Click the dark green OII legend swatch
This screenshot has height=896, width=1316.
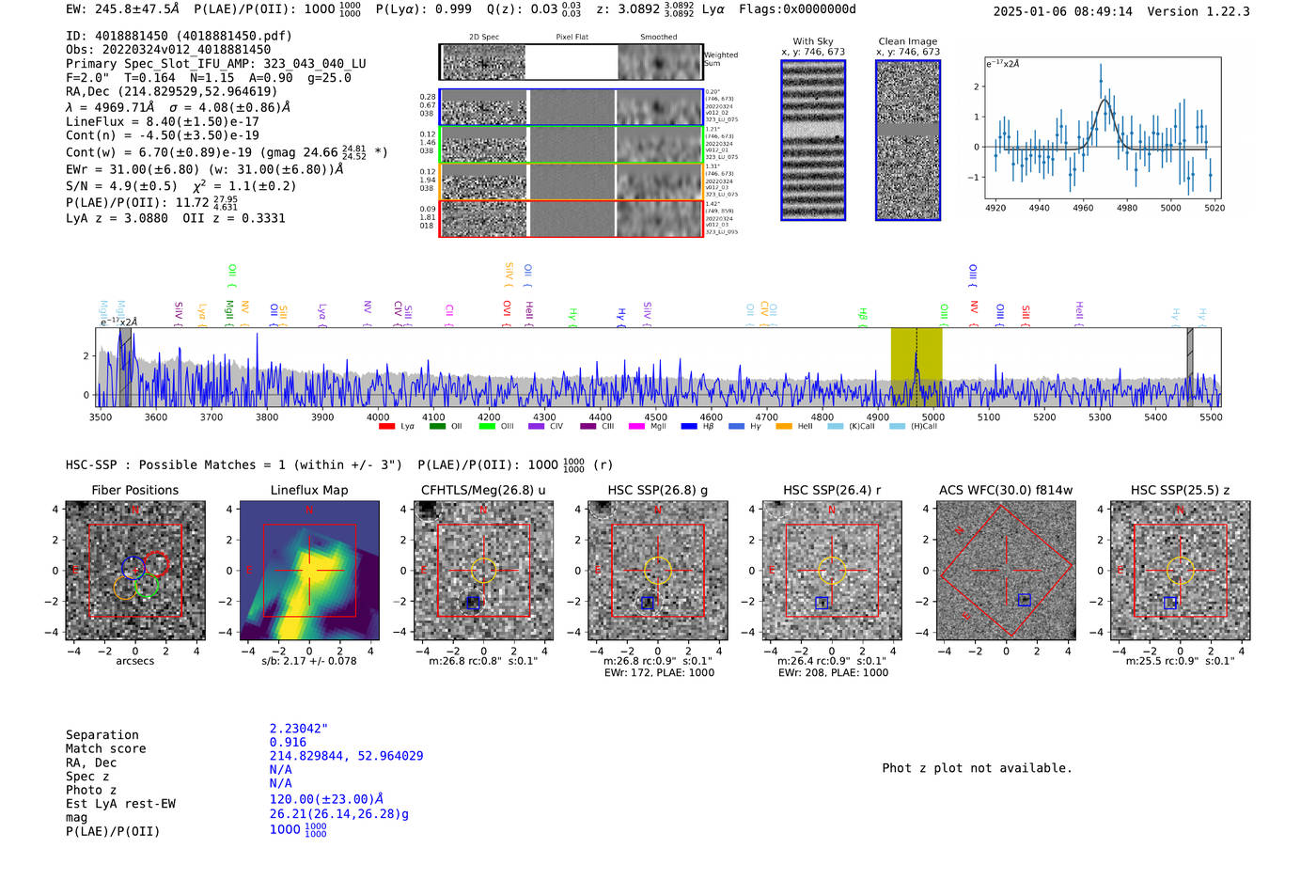(x=437, y=427)
